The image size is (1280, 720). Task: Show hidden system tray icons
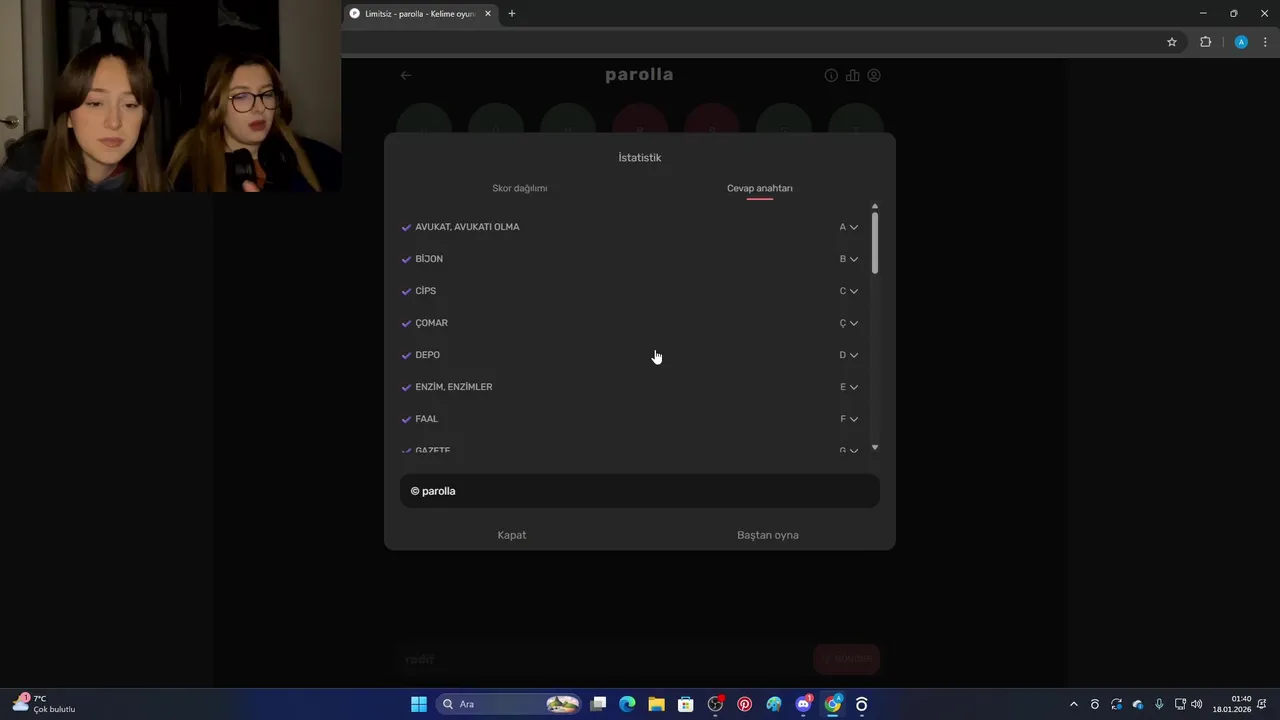pos(1074,704)
